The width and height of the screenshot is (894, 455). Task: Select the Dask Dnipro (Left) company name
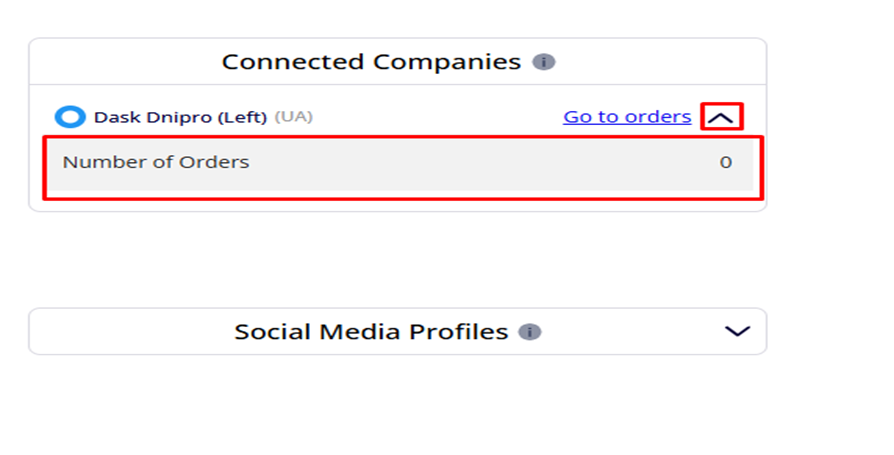(x=180, y=117)
